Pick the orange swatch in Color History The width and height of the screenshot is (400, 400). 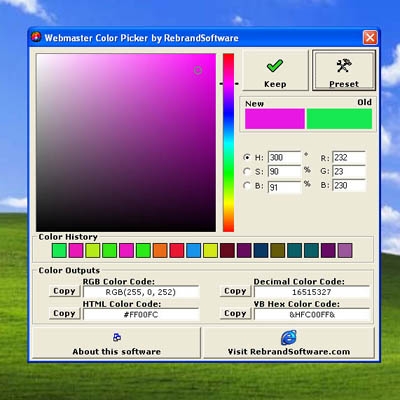tap(160, 250)
